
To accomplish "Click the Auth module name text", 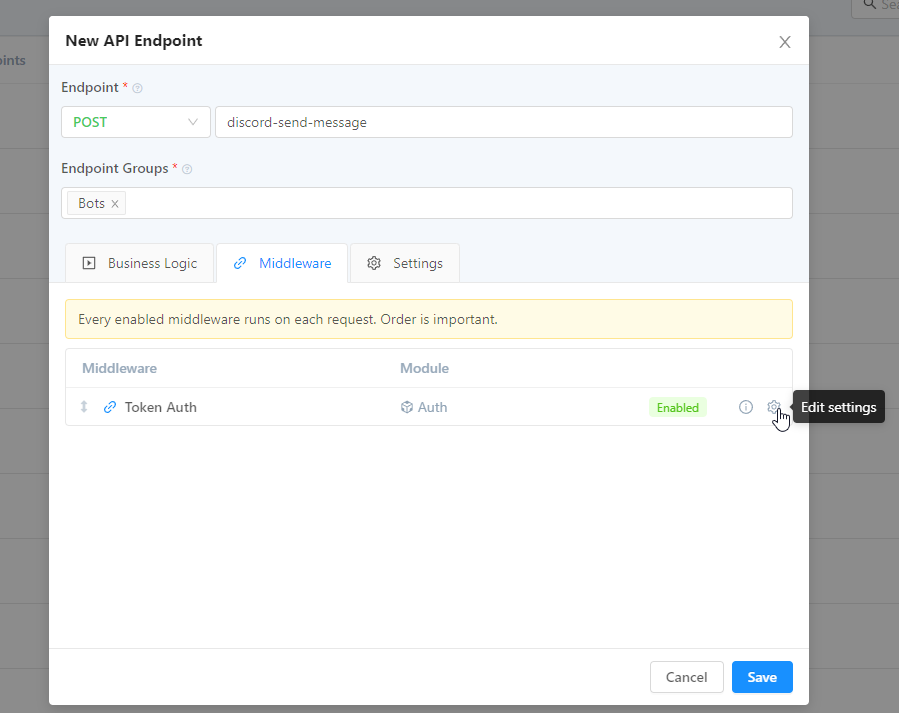I will tap(432, 407).
